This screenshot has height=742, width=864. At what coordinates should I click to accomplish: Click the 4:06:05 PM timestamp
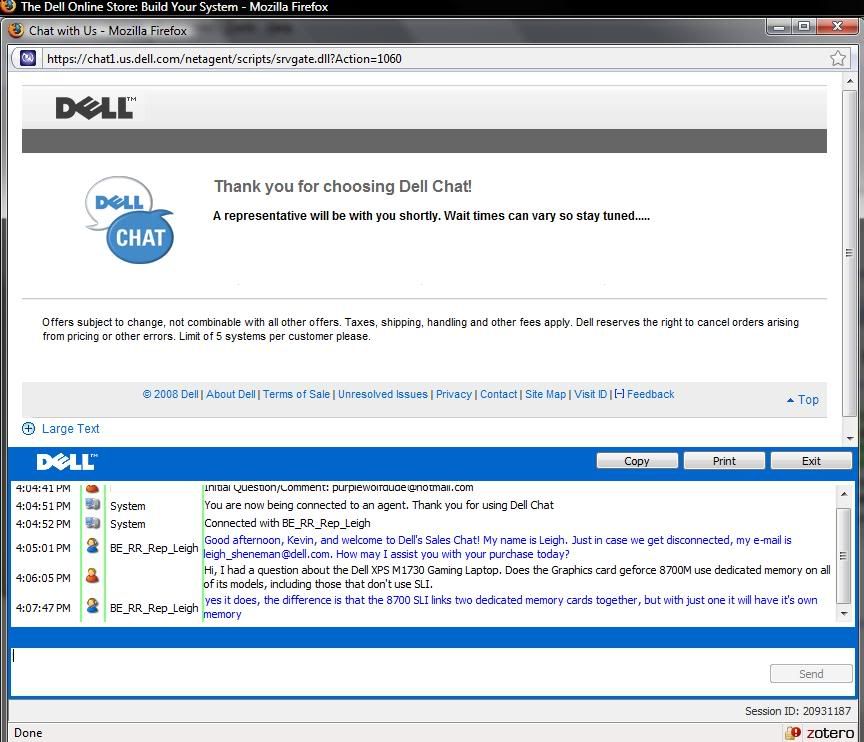point(43,578)
